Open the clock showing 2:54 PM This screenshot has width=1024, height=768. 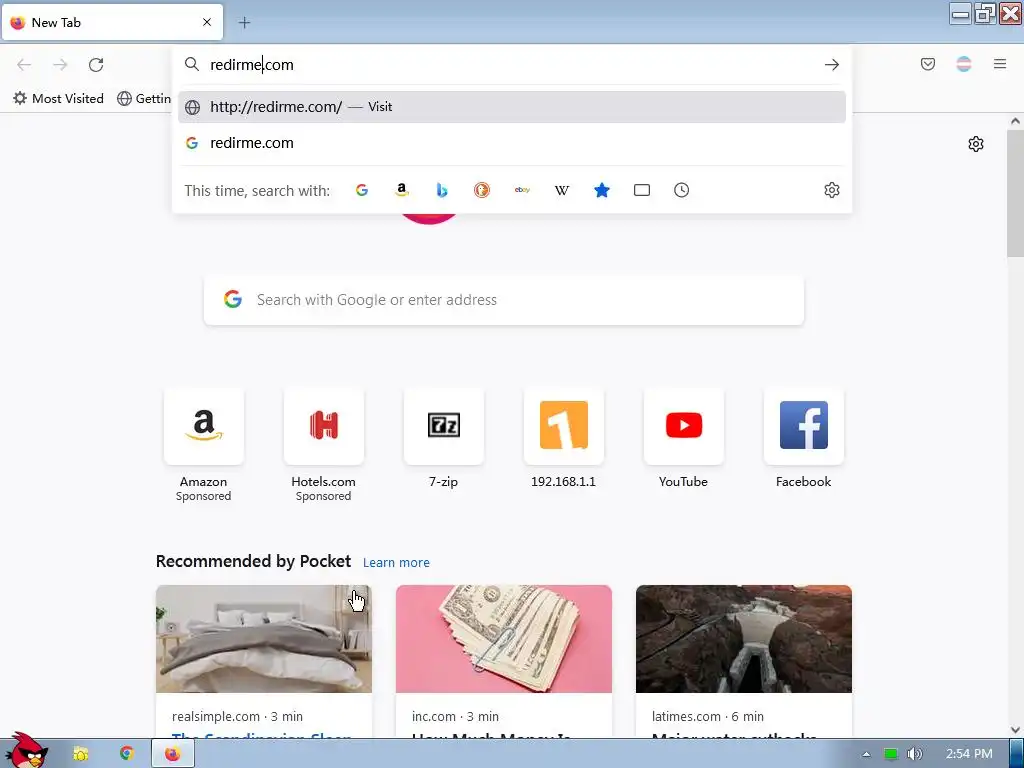click(969, 754)
